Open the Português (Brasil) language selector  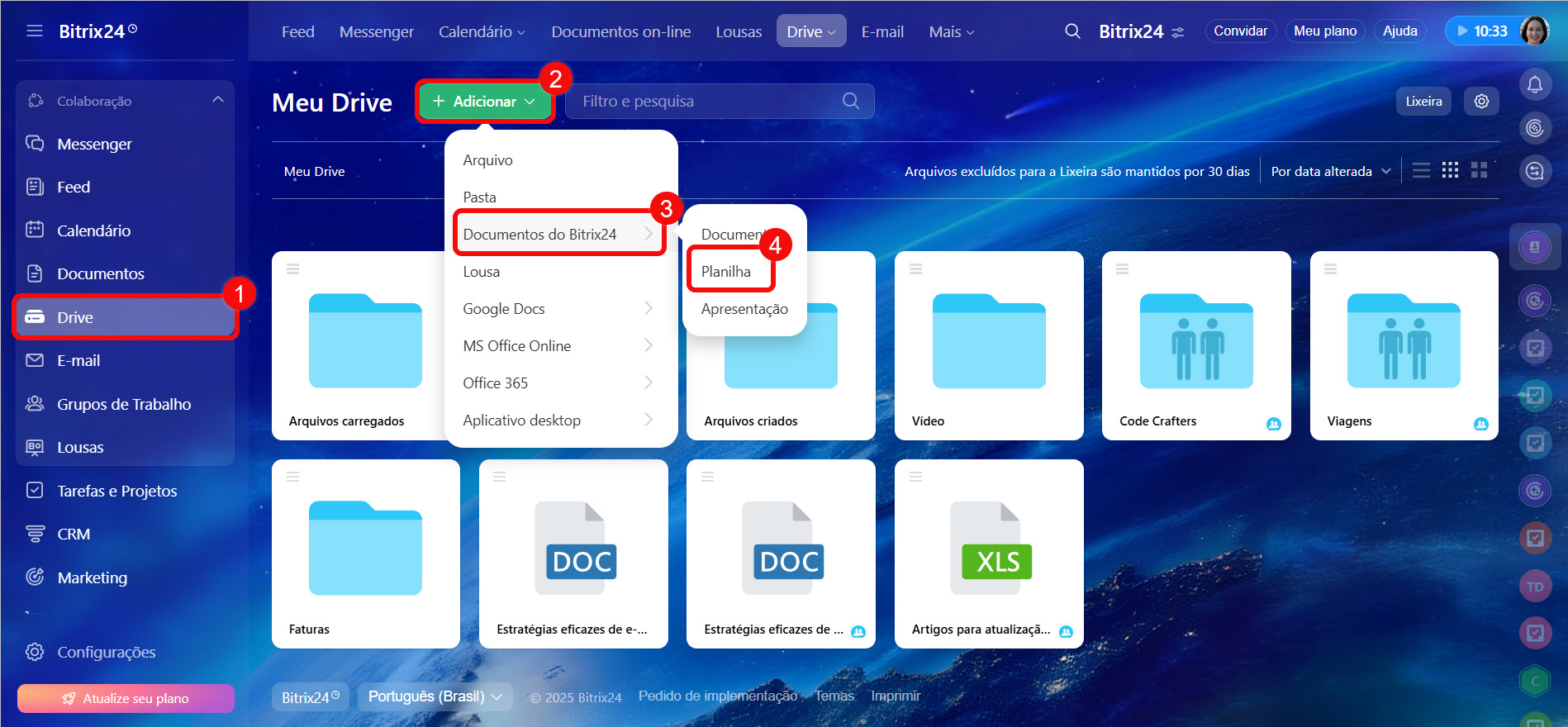pyautogui.click(x=435, y=696)
